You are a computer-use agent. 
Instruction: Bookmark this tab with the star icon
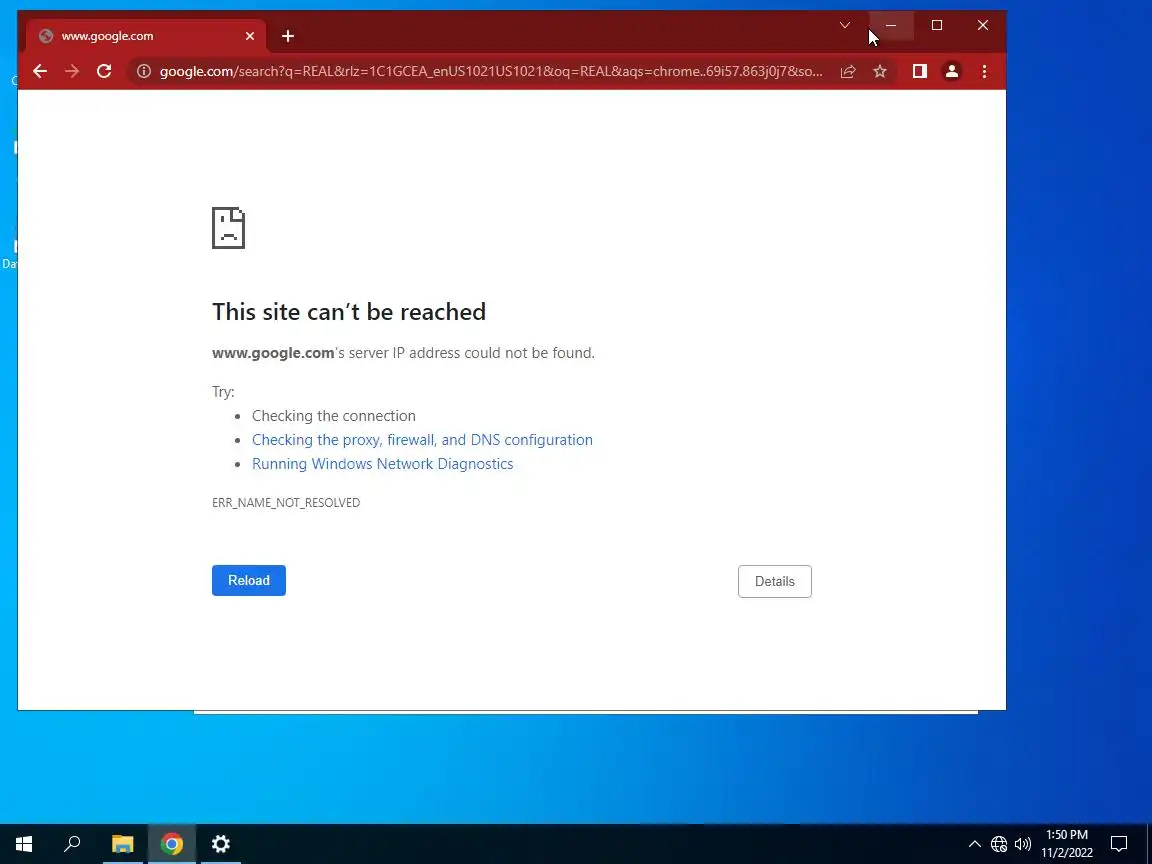[880, 71]
